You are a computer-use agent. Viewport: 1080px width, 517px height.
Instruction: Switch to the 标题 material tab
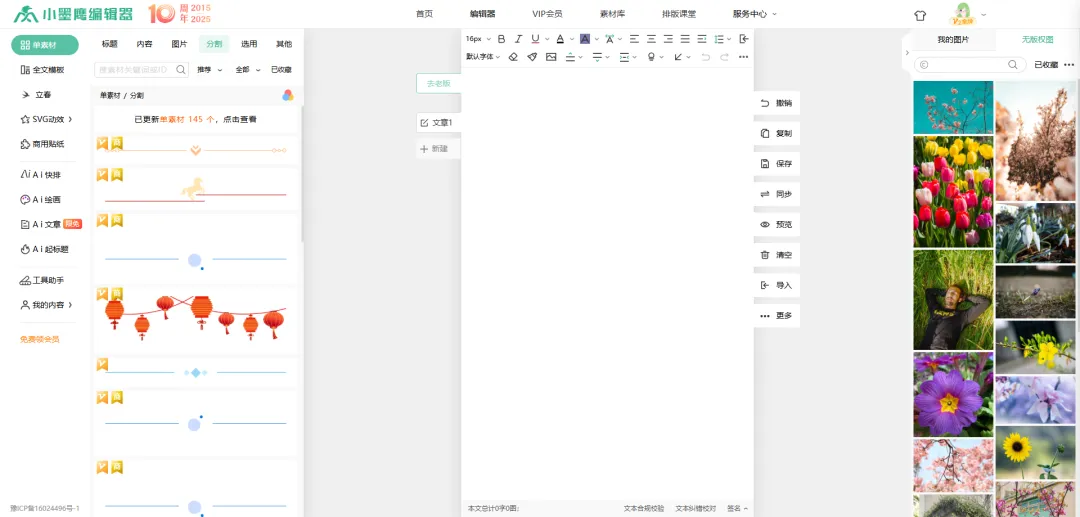tap(110, 44)
